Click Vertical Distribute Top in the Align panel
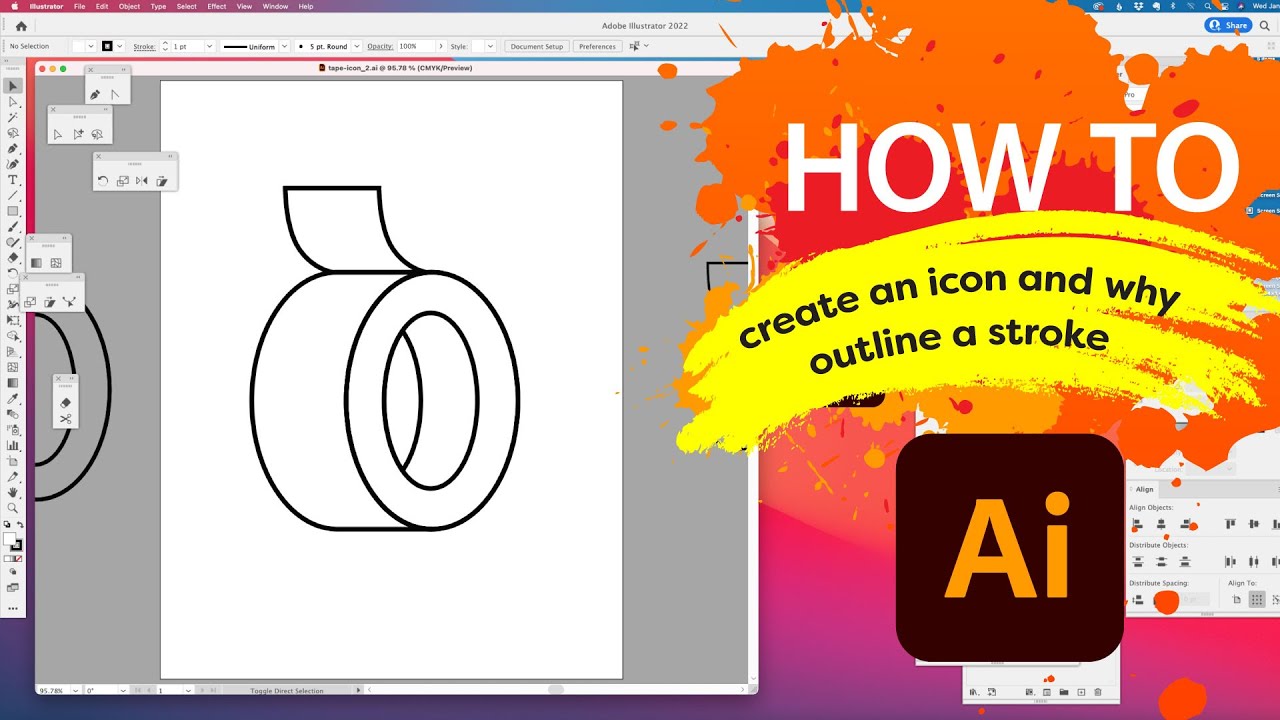Viewport: 1280px width, 720px height. tap(1137, 561)
